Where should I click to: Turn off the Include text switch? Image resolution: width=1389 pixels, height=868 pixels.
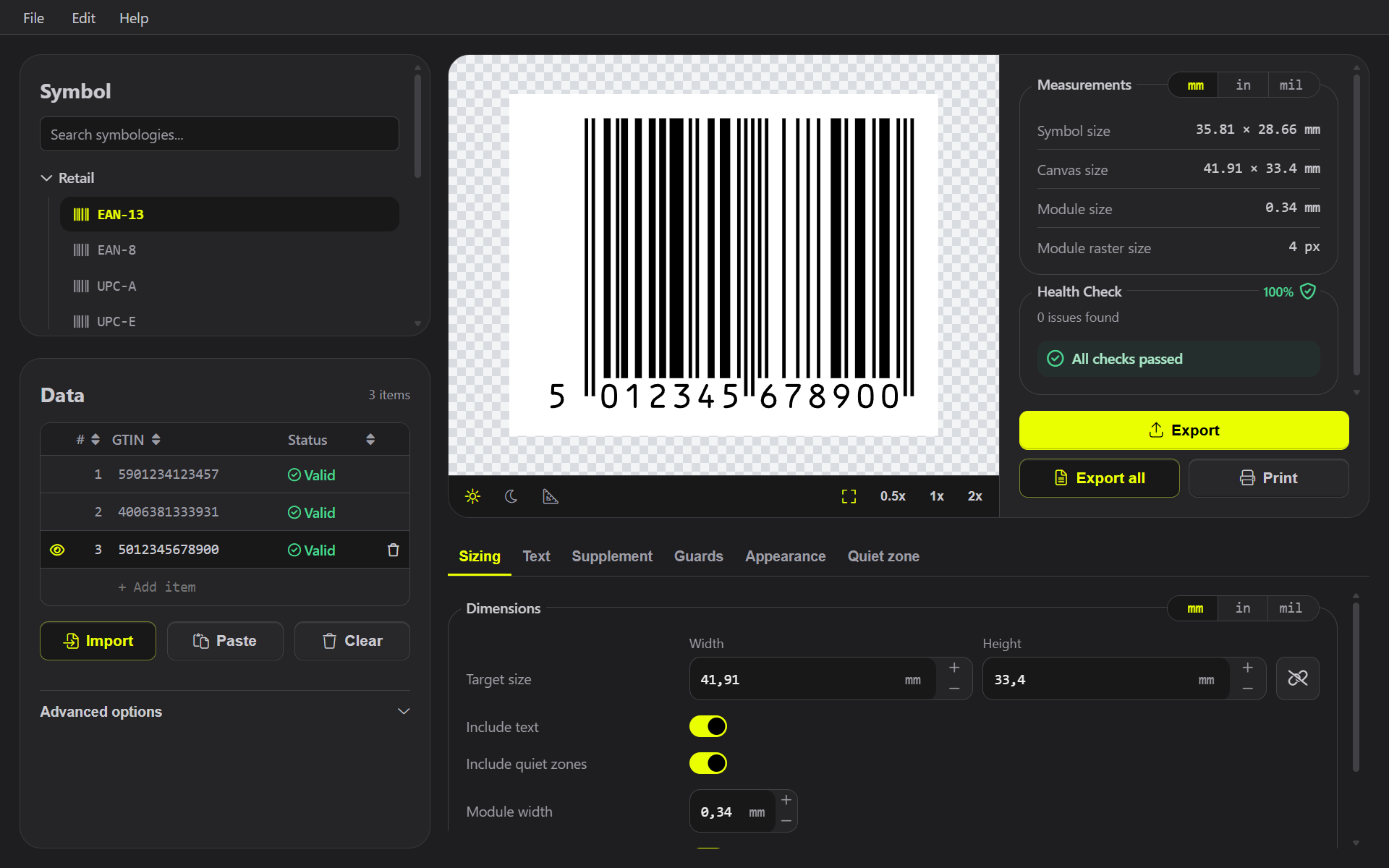pos(708,726)
